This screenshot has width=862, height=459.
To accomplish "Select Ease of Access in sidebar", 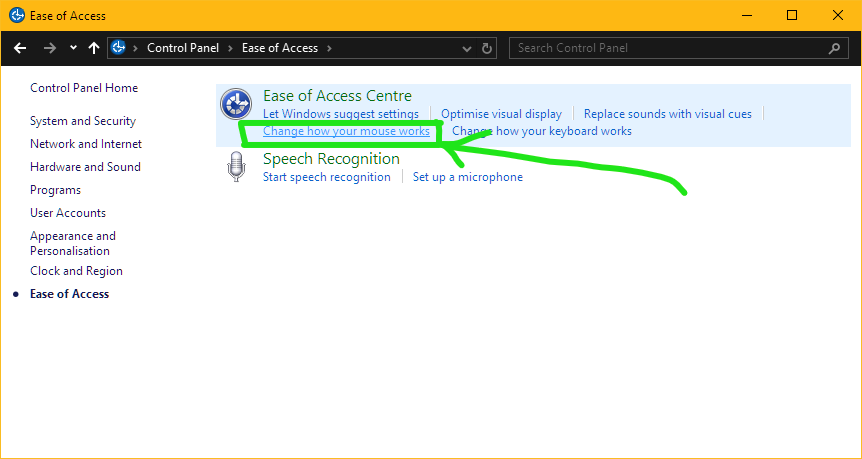I will (x=70, y=294).
